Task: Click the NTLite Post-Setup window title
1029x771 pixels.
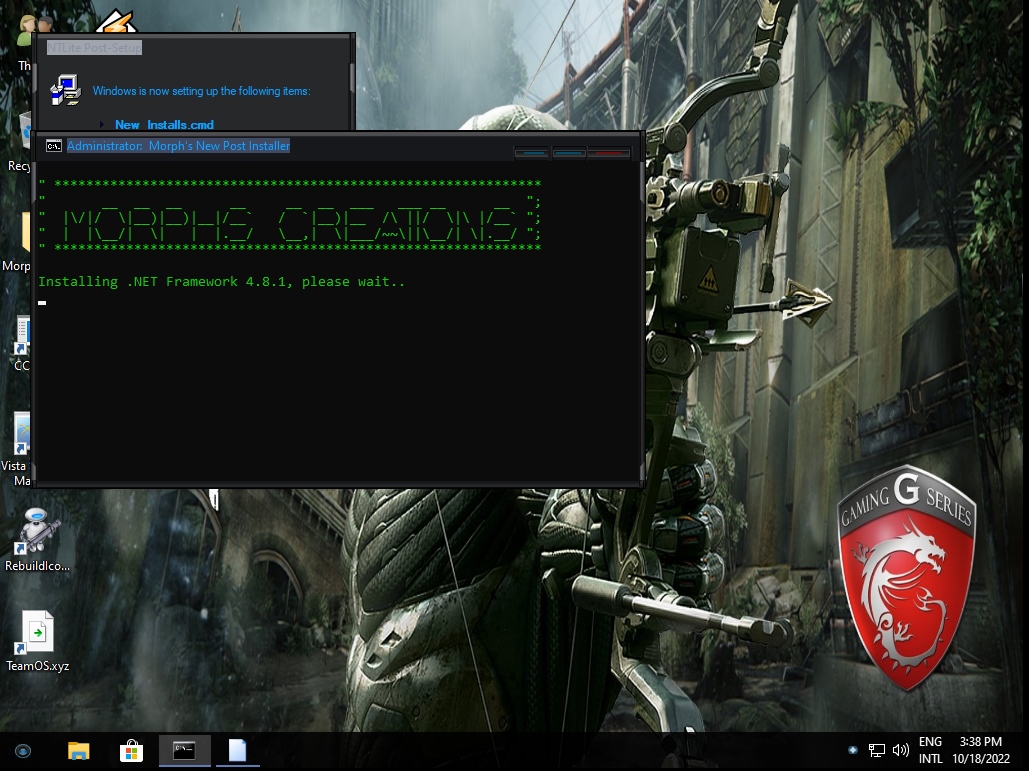Action: click(x=94, y=47)
